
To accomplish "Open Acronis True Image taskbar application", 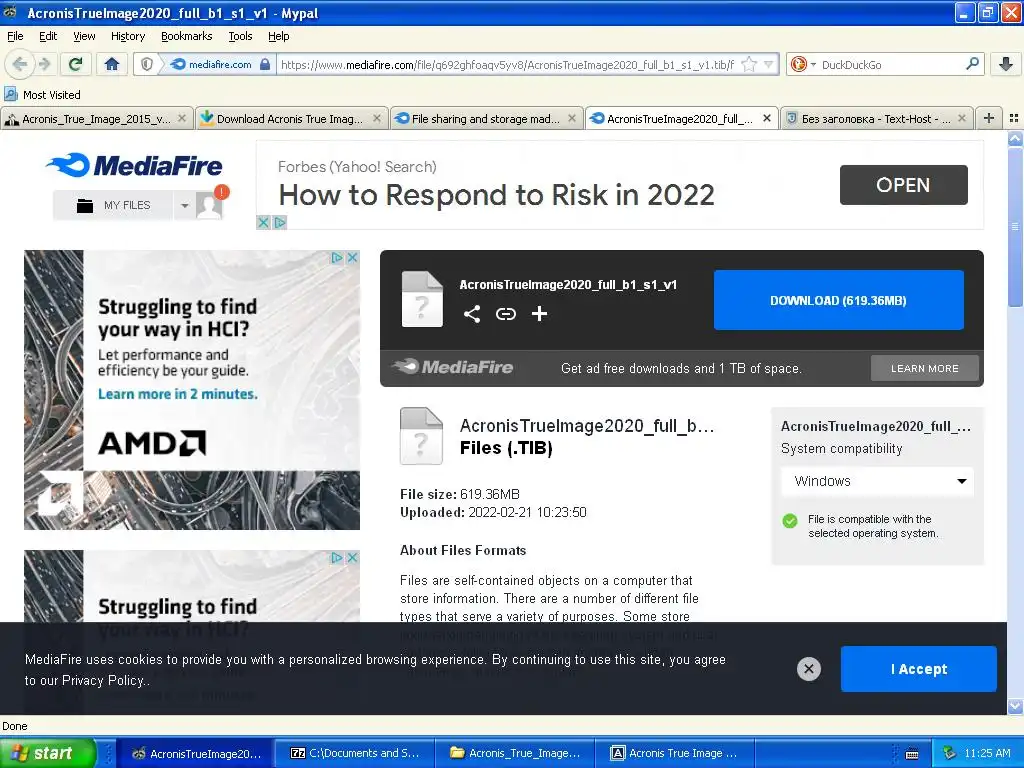I will point(674,753).
